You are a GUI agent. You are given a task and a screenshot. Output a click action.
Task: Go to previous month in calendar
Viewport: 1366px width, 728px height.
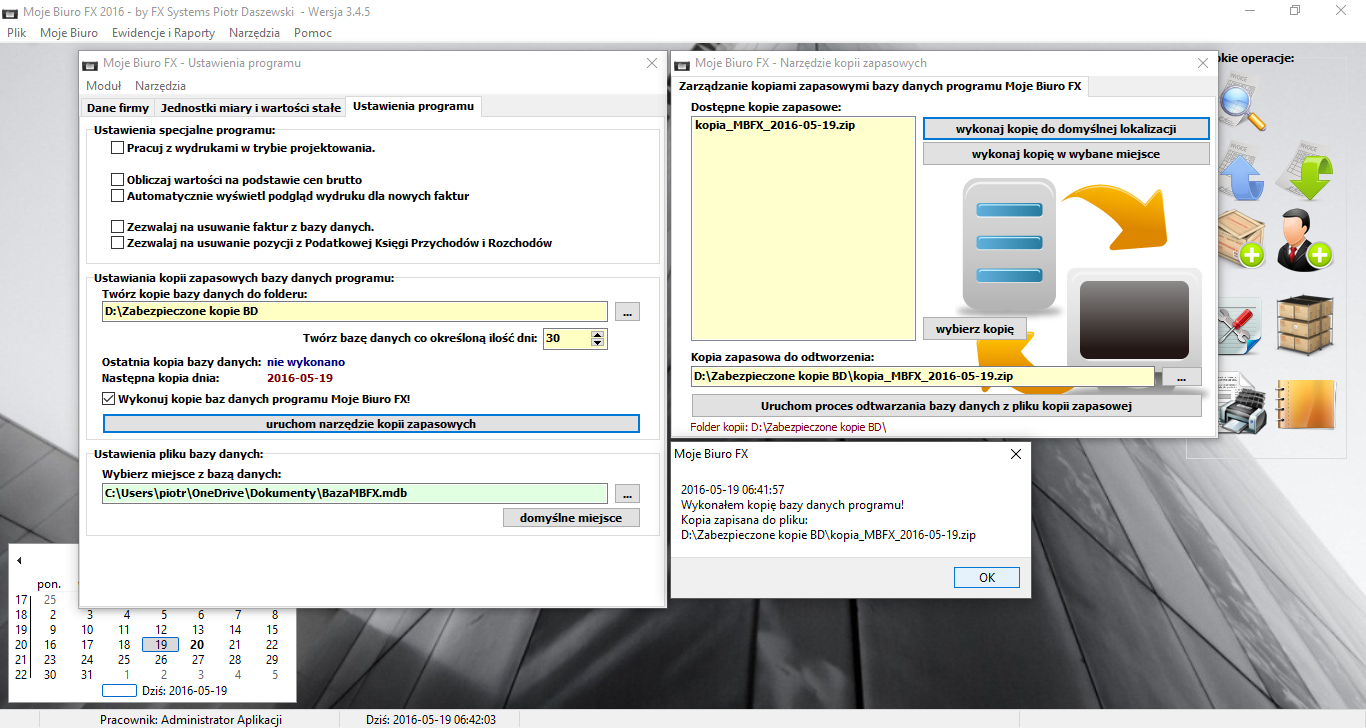coord(19,560)
